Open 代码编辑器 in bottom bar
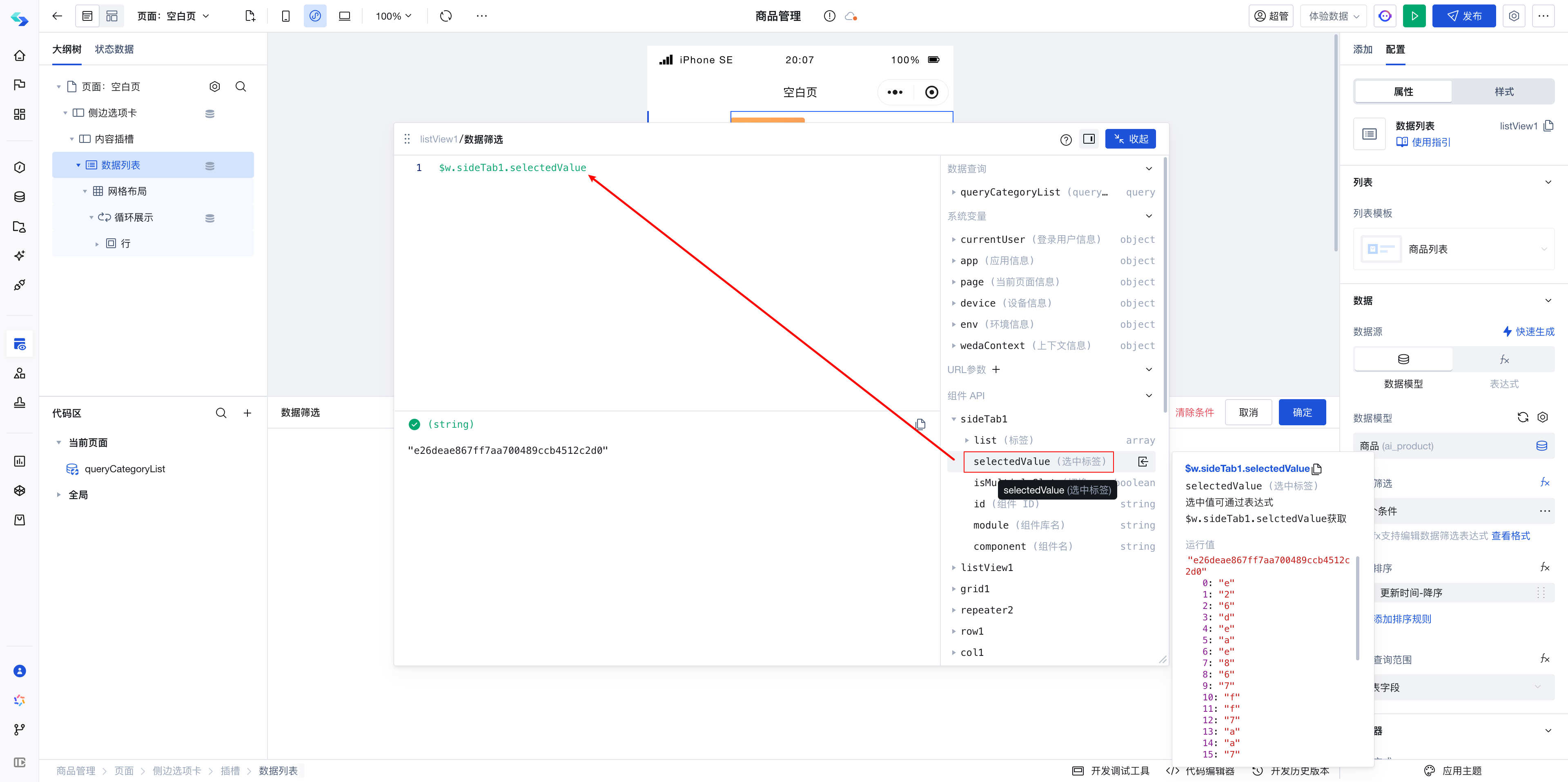The image size is (1568, 782). point(1200,771)
